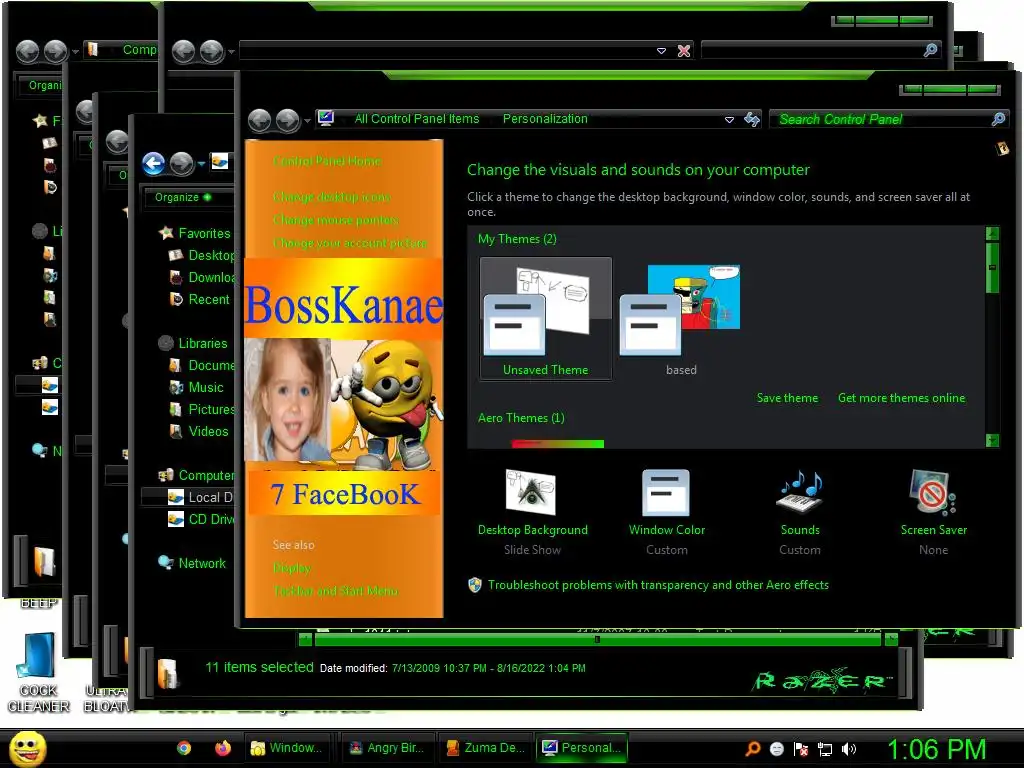Launch Firefox from the taskbar

pyautogui.click(x=223, y=748)
